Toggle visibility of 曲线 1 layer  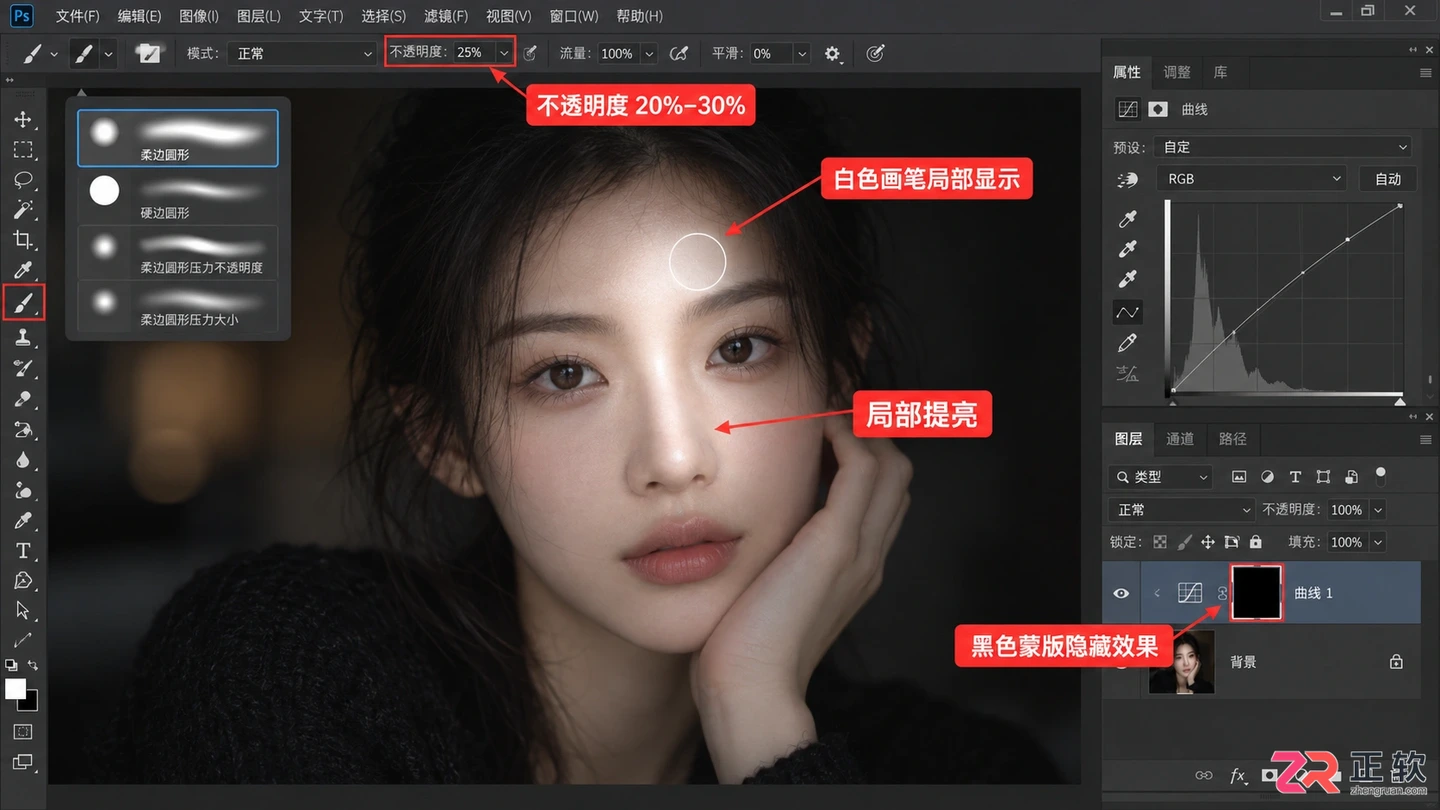pyautogui.click(x=1121, y=593)
